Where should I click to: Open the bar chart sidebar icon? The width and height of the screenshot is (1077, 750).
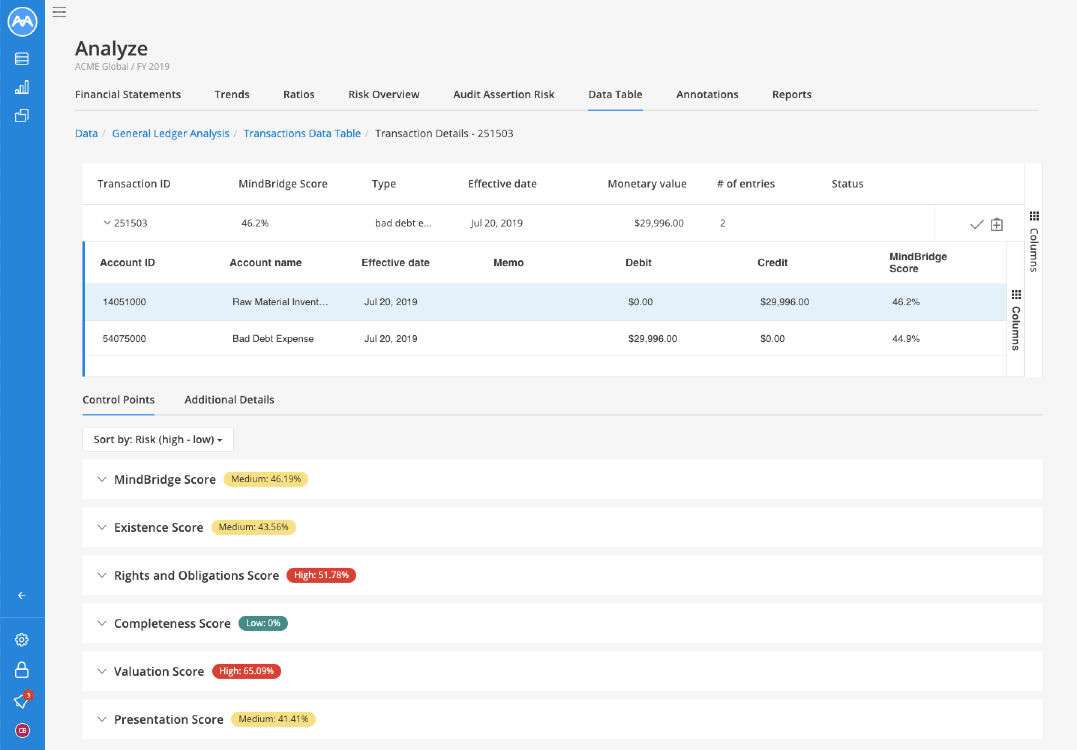(22, 87)
